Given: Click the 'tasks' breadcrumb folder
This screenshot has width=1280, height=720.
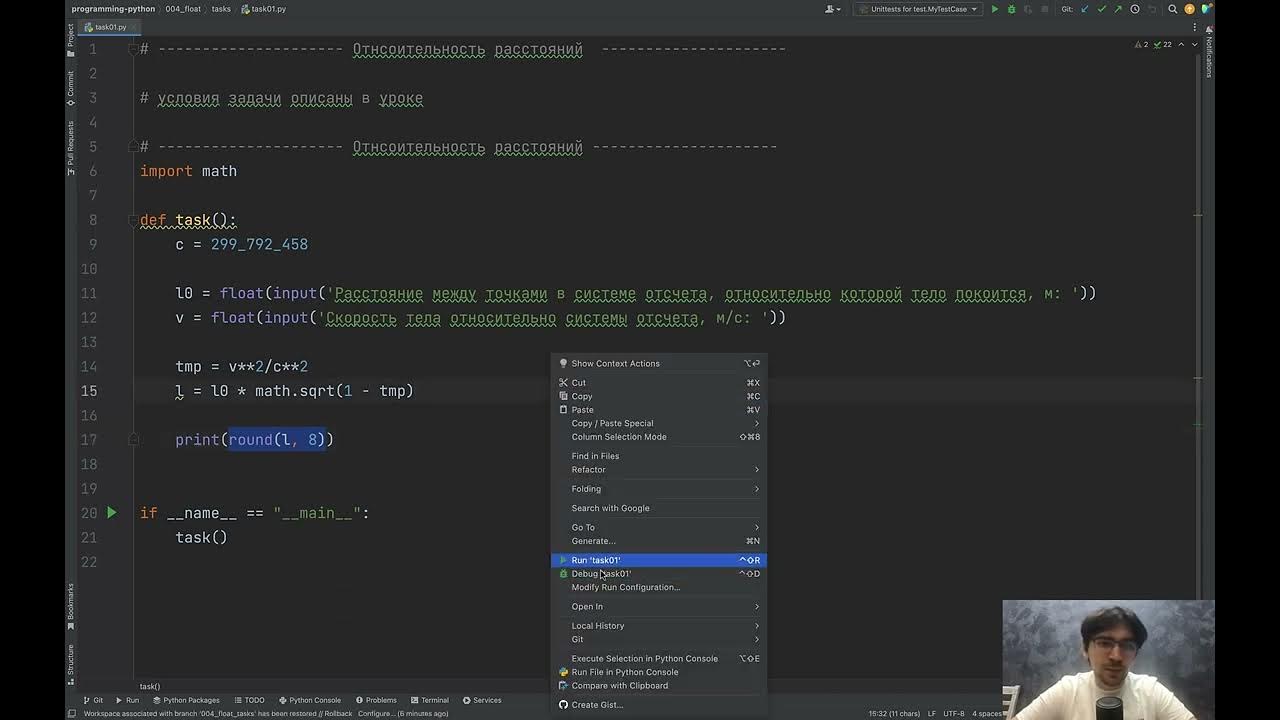Looking at the screenshot, I should click(221, 9).
